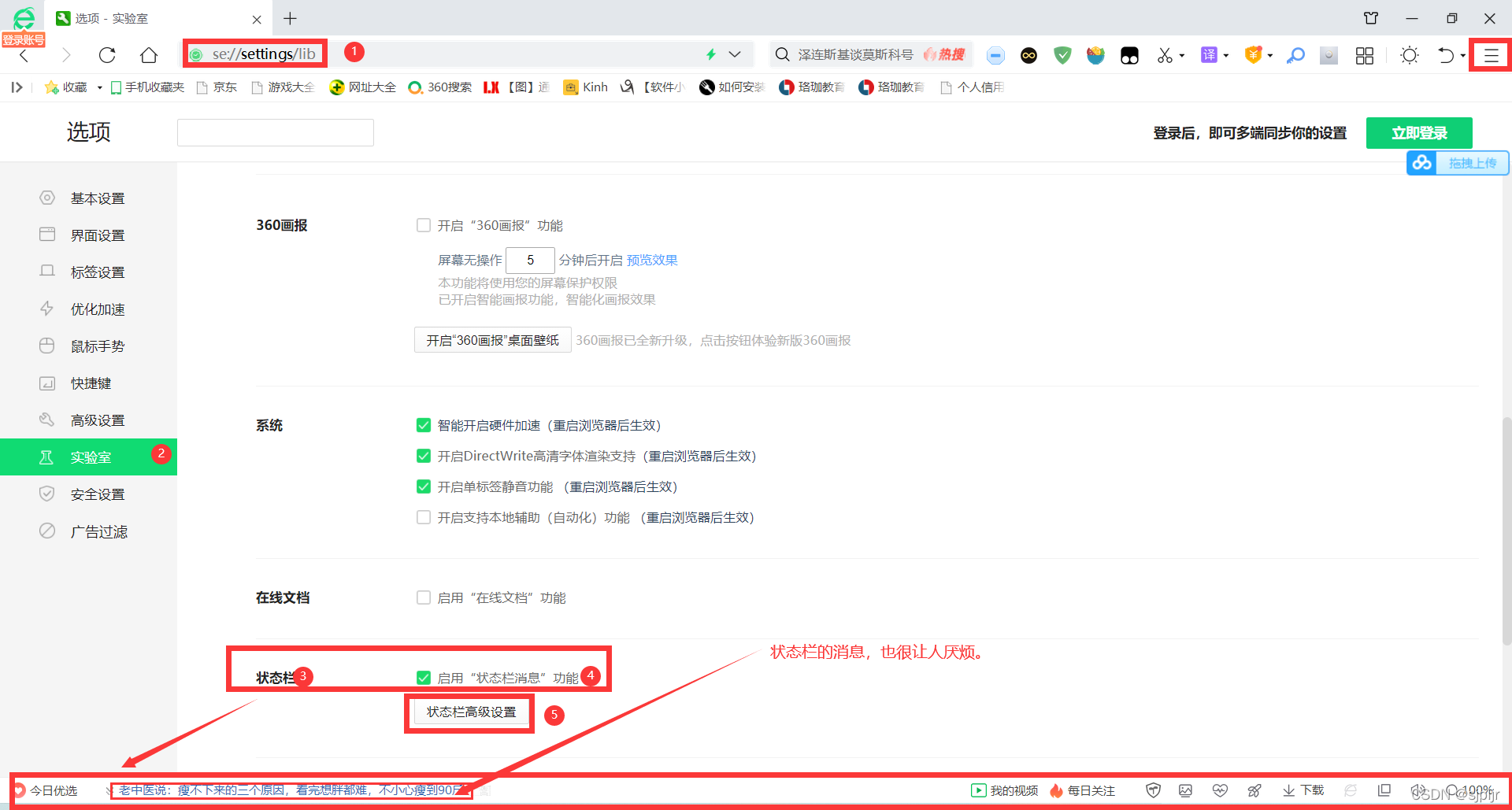This screenshot has width=1512, height=810.
Task: Open 京东 bookmark
Action: tap(217, 87)
